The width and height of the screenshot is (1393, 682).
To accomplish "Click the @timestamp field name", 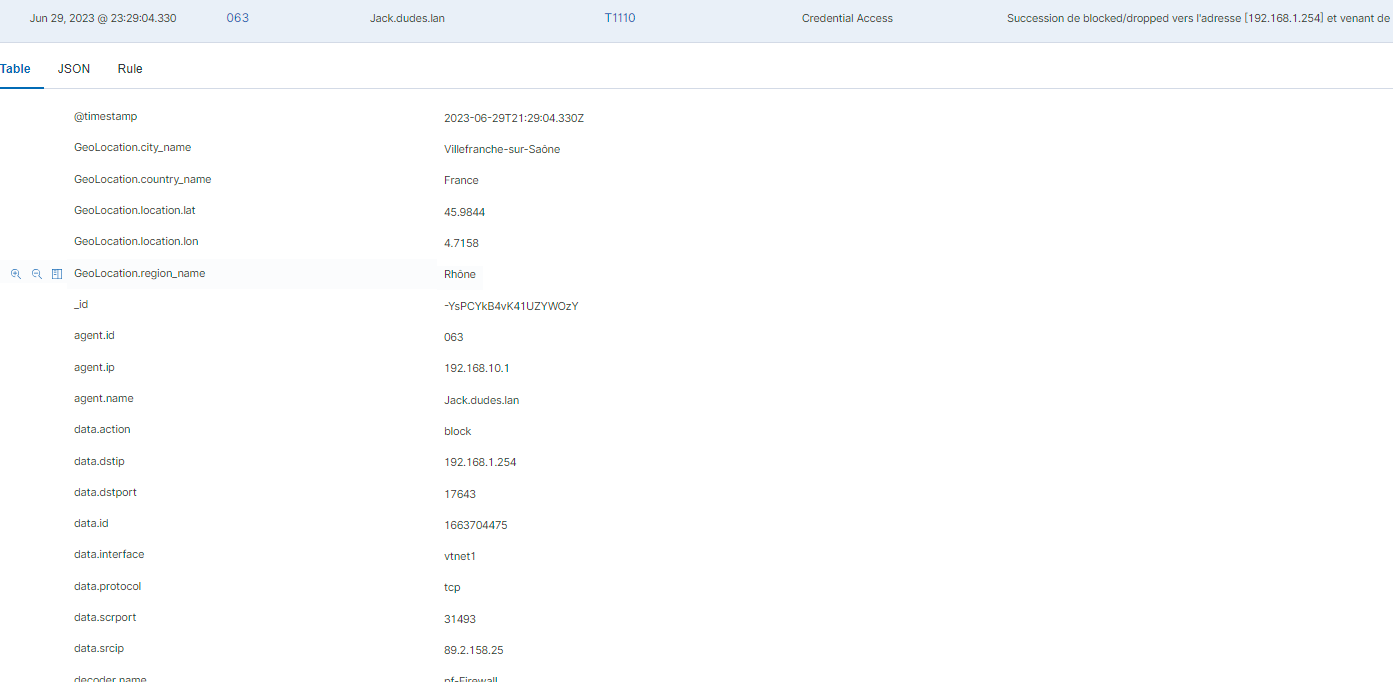I will (105, 117).
